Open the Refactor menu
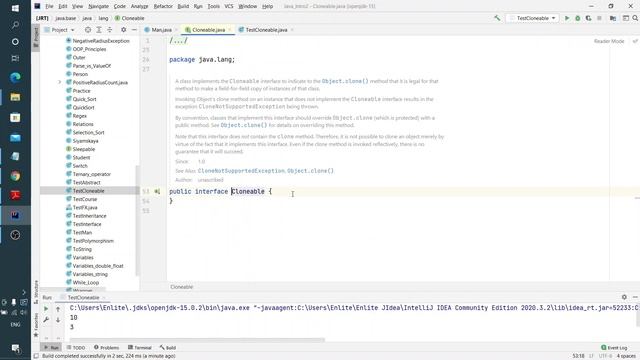This screenshot has width=640, height=360. (163, 6)
